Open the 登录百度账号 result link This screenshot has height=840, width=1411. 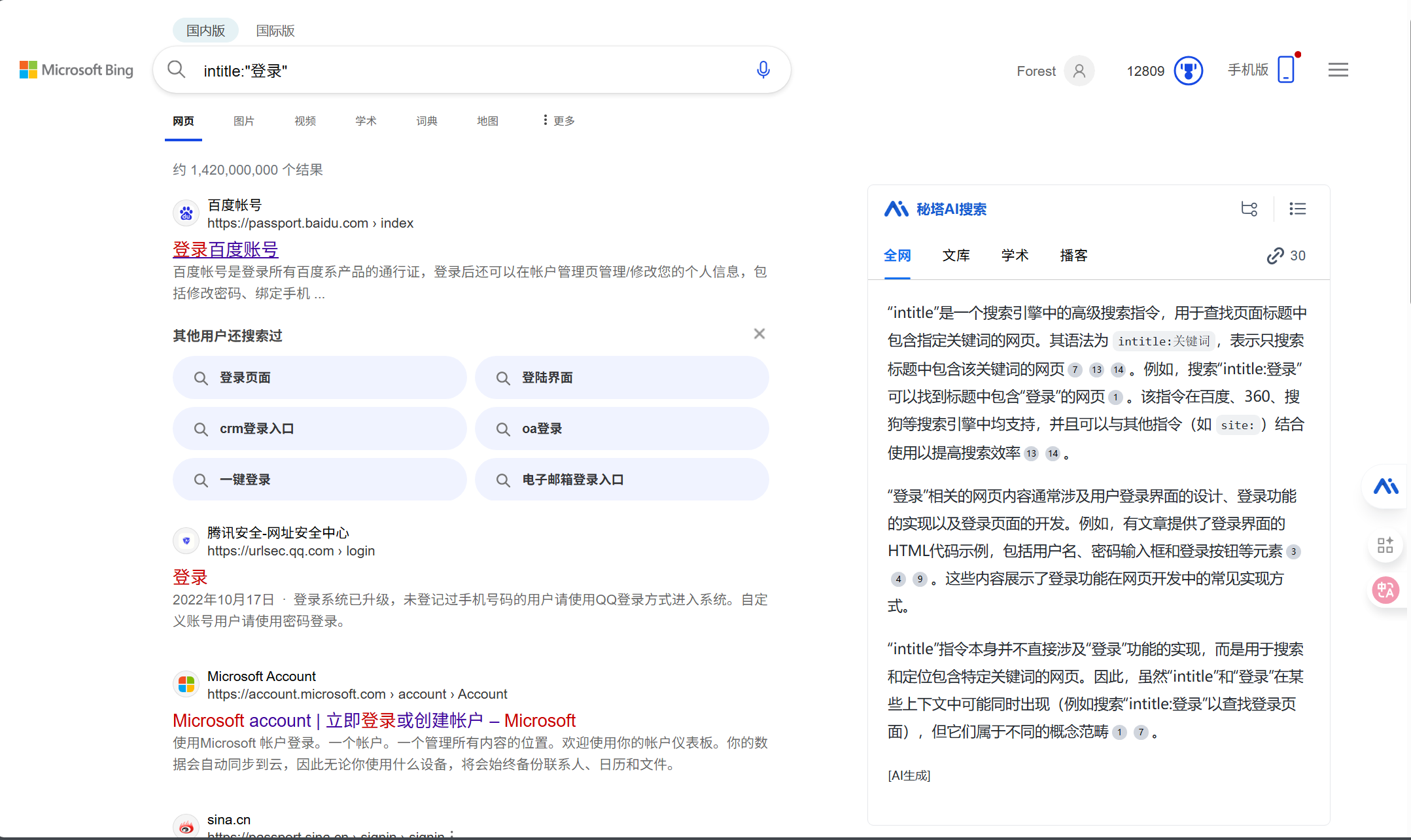coord(226,249)
